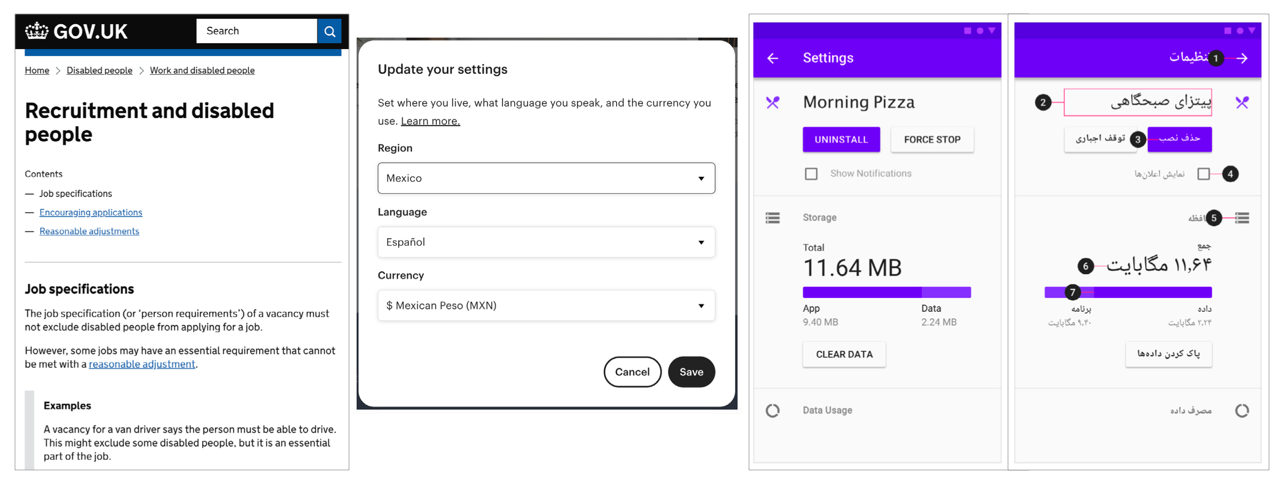
Task: Click the Data Usage circle icon
Action: [773, 410]
